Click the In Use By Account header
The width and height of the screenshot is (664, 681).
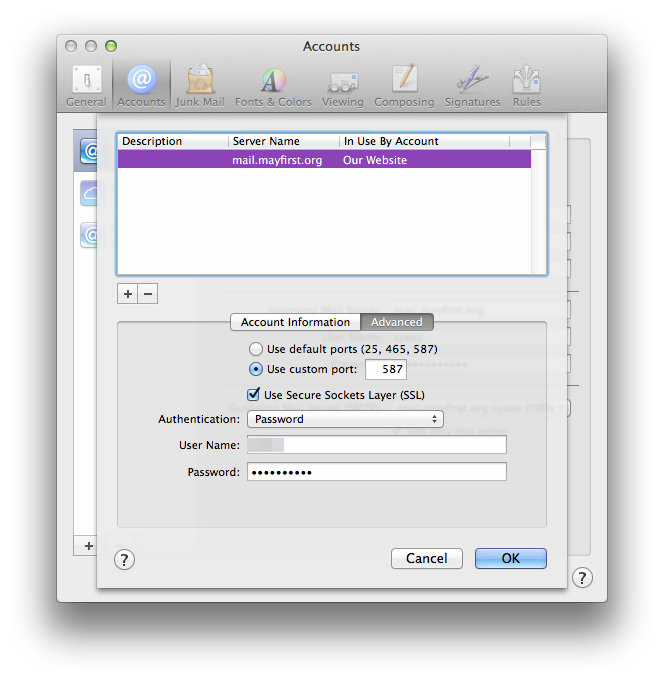pos(424,141)
